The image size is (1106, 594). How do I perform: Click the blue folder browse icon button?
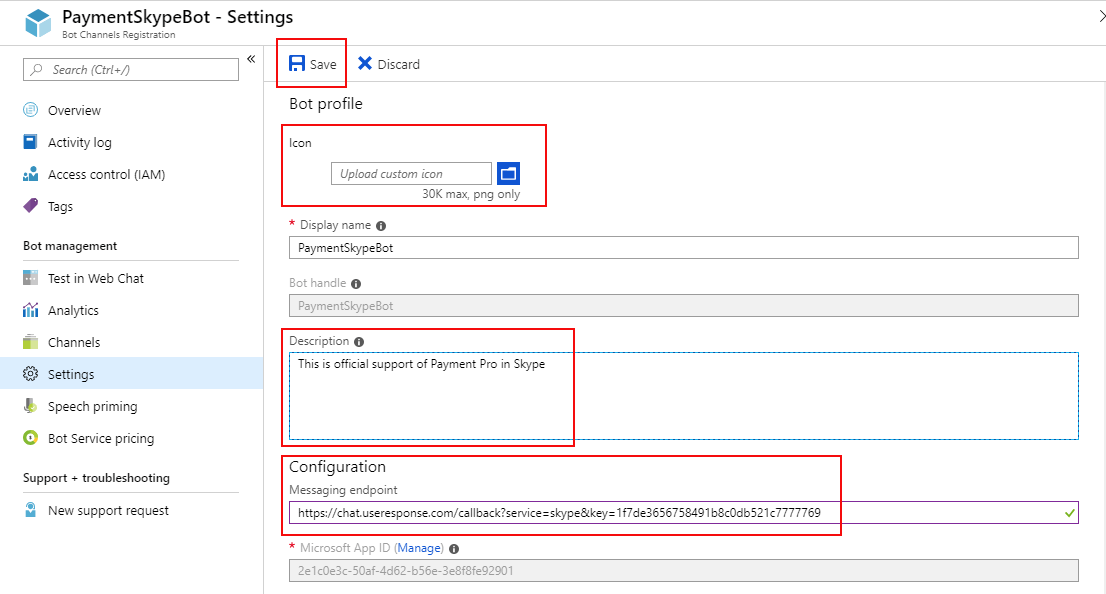(508, 174)
